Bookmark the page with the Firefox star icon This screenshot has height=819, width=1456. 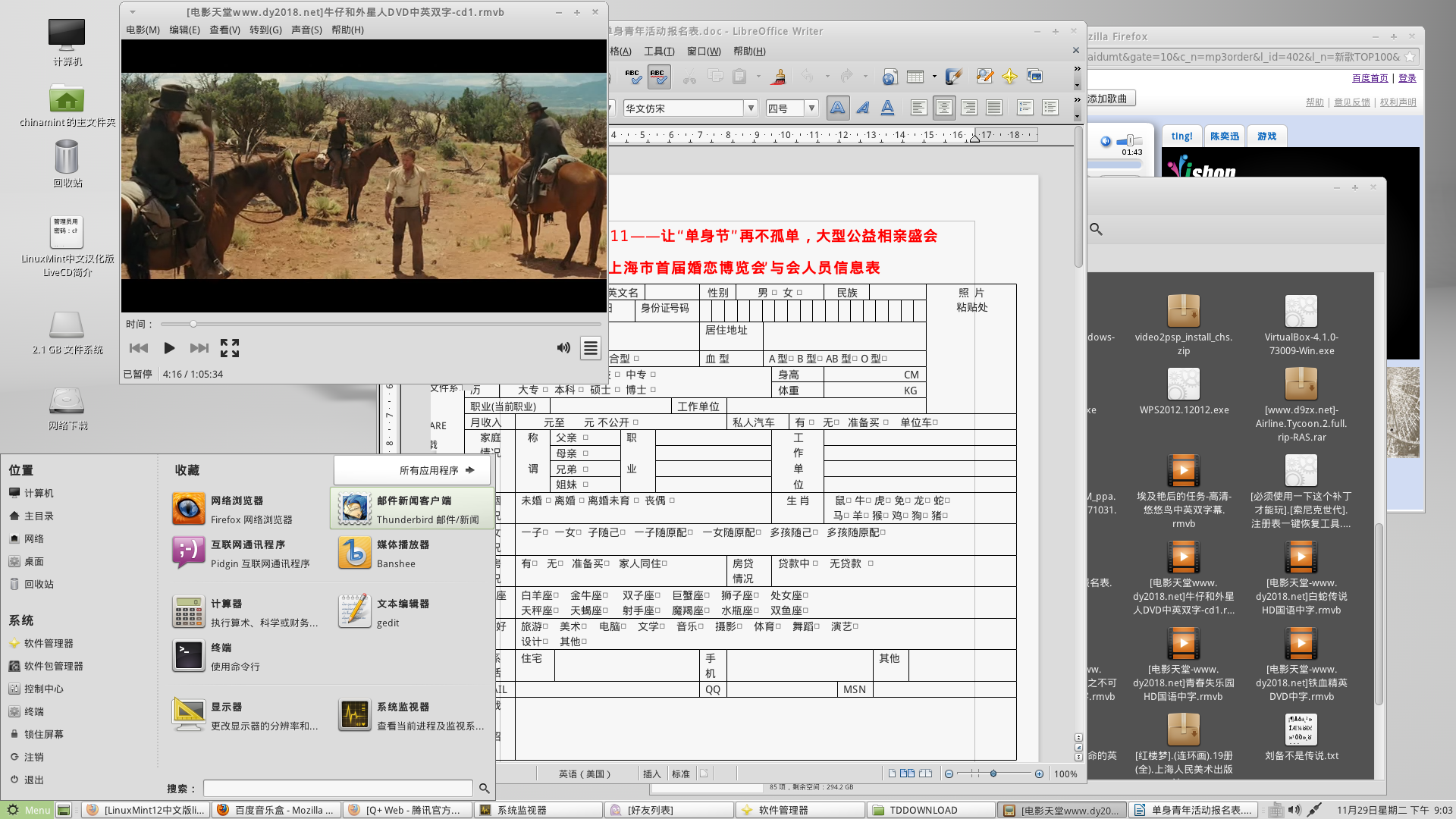(x=1410, y=57)
